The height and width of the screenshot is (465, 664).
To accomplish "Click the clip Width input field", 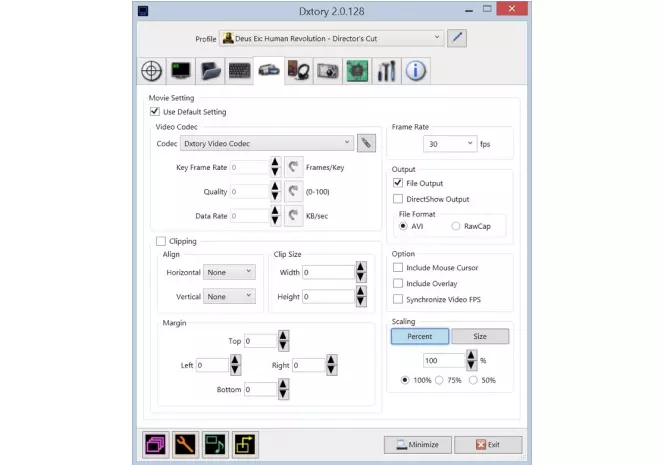I will click(328, 272).
